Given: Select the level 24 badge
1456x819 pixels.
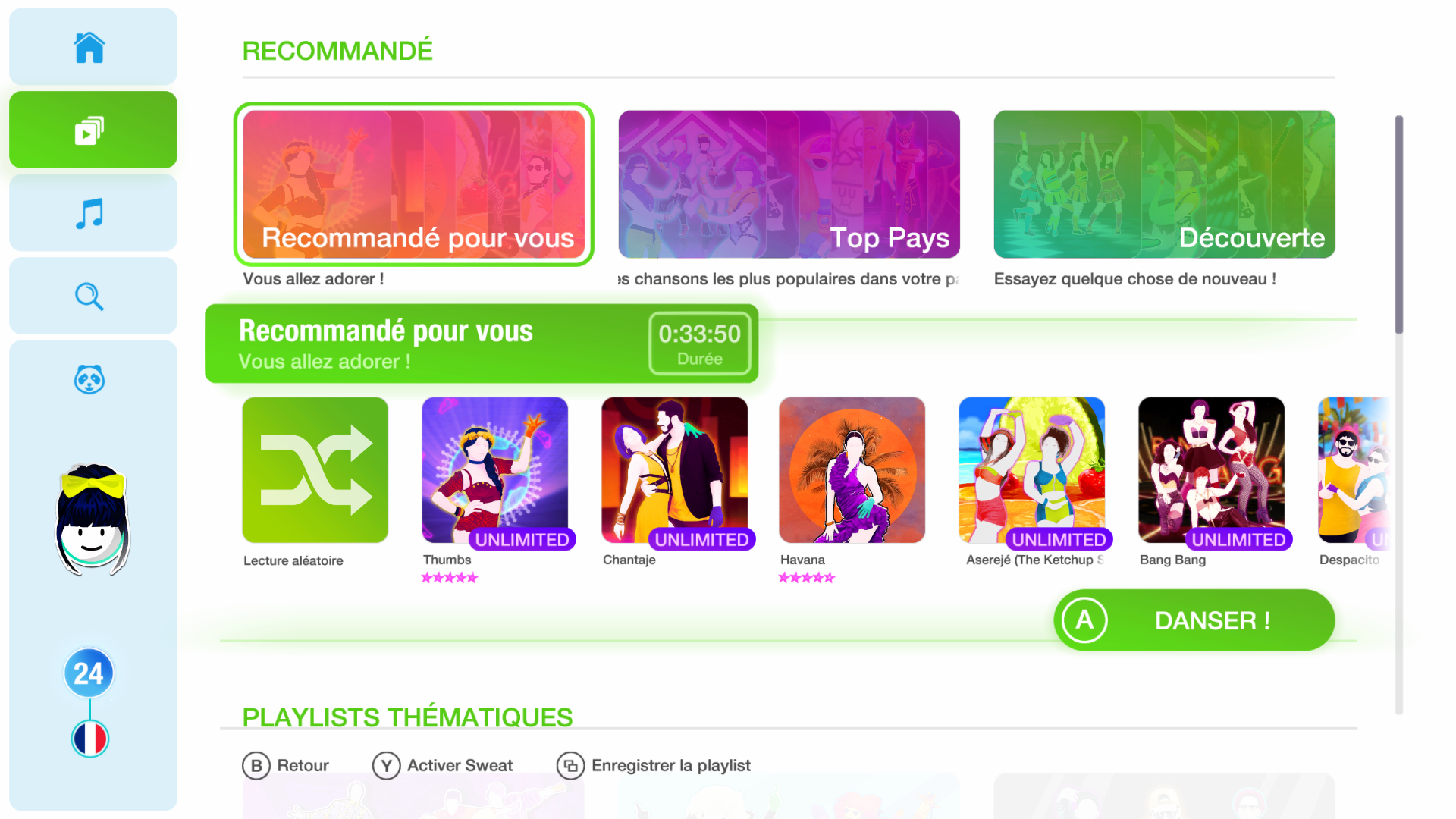Looking at the screenshot, I should click(89, 673).
